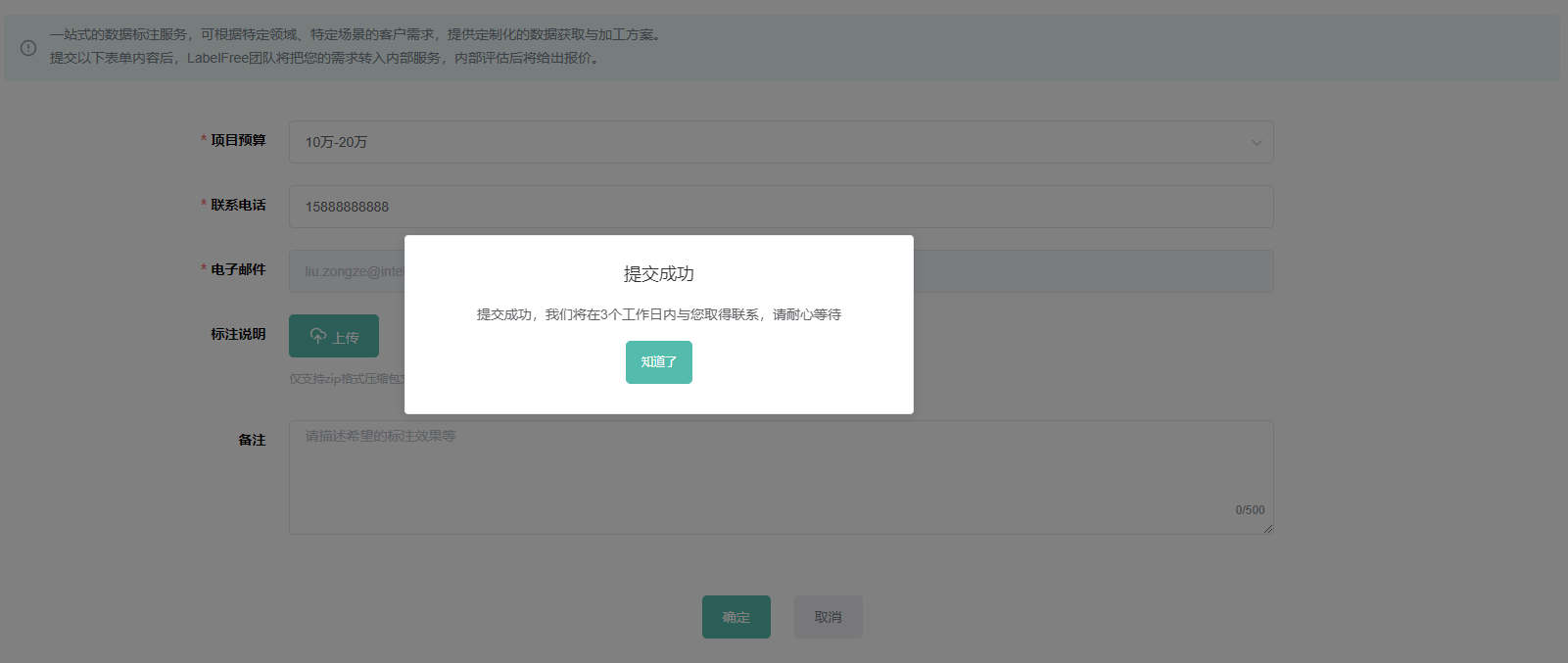Click the dialog message about 3个工作日

658,314
